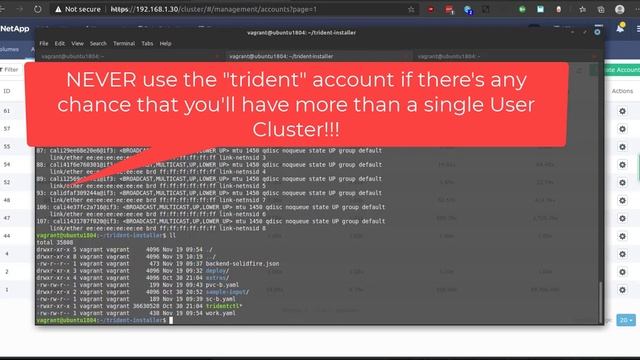Bookmark page with the star icon
Viewport: 640px width, 360px height.
411,9
